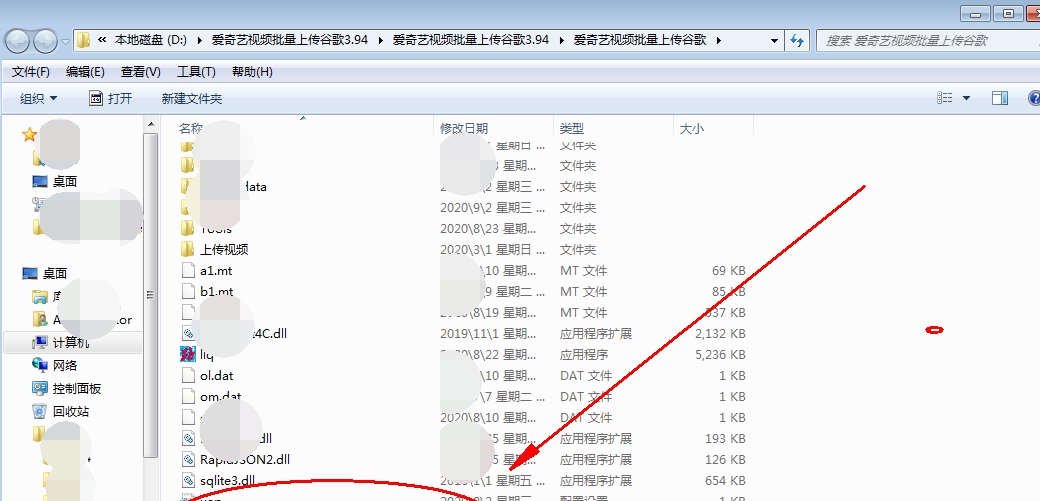This screenshot has width=1040, height=501.
Task: Show hidden breadcrumb path with « chevron
Action: pyautogui.click(x=102, y=40)
